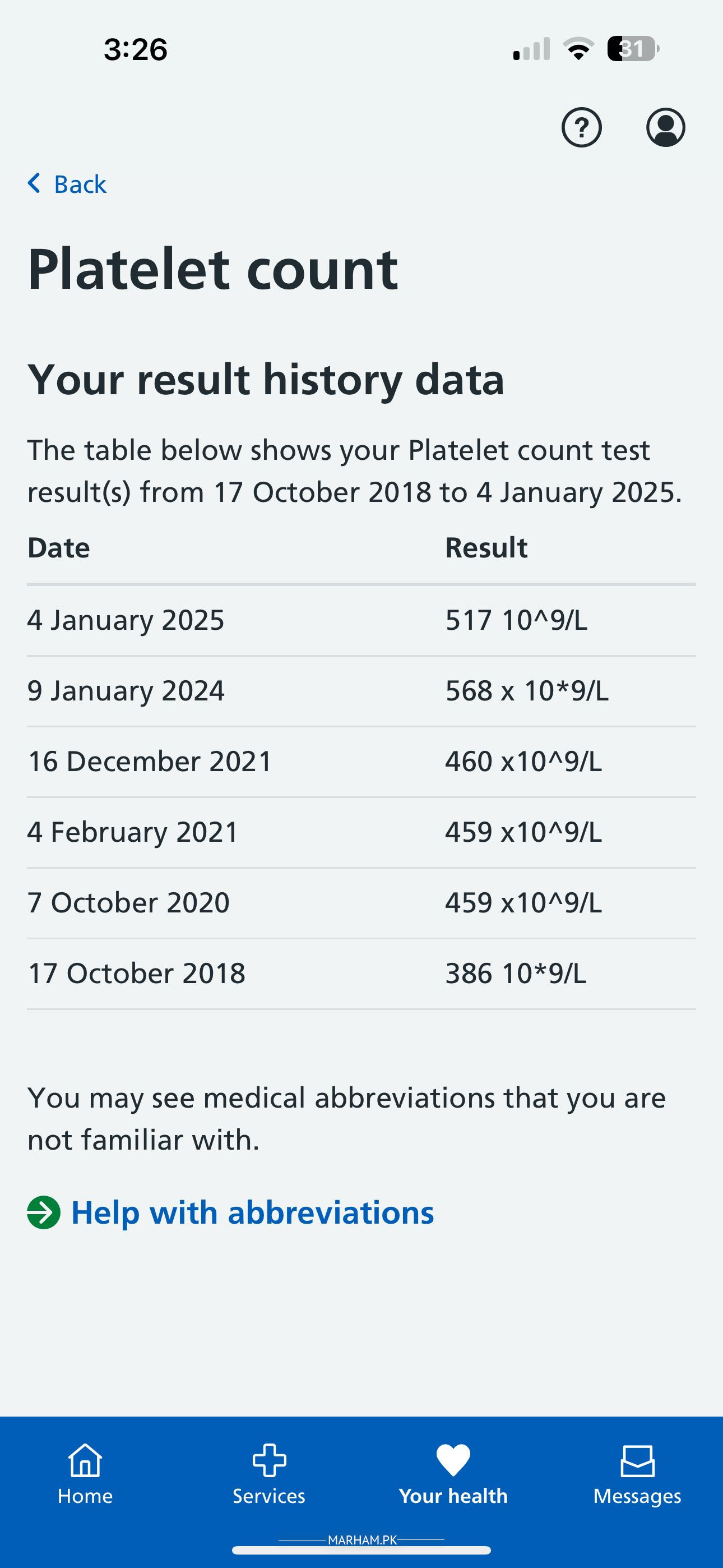723x1568 pixels.
Task: Tap the 568 x 10*9/L result value
Action: point(526,691)
